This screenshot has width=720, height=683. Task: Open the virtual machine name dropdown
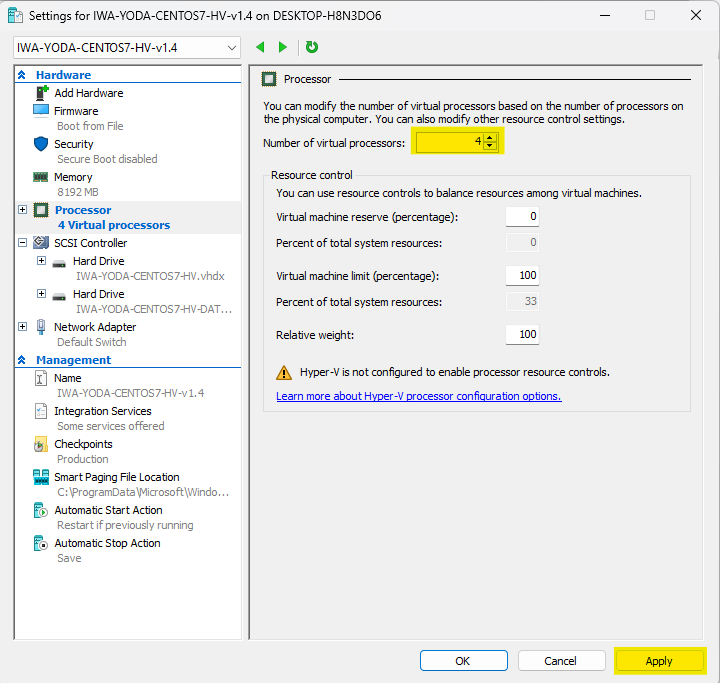pos(127,48)
